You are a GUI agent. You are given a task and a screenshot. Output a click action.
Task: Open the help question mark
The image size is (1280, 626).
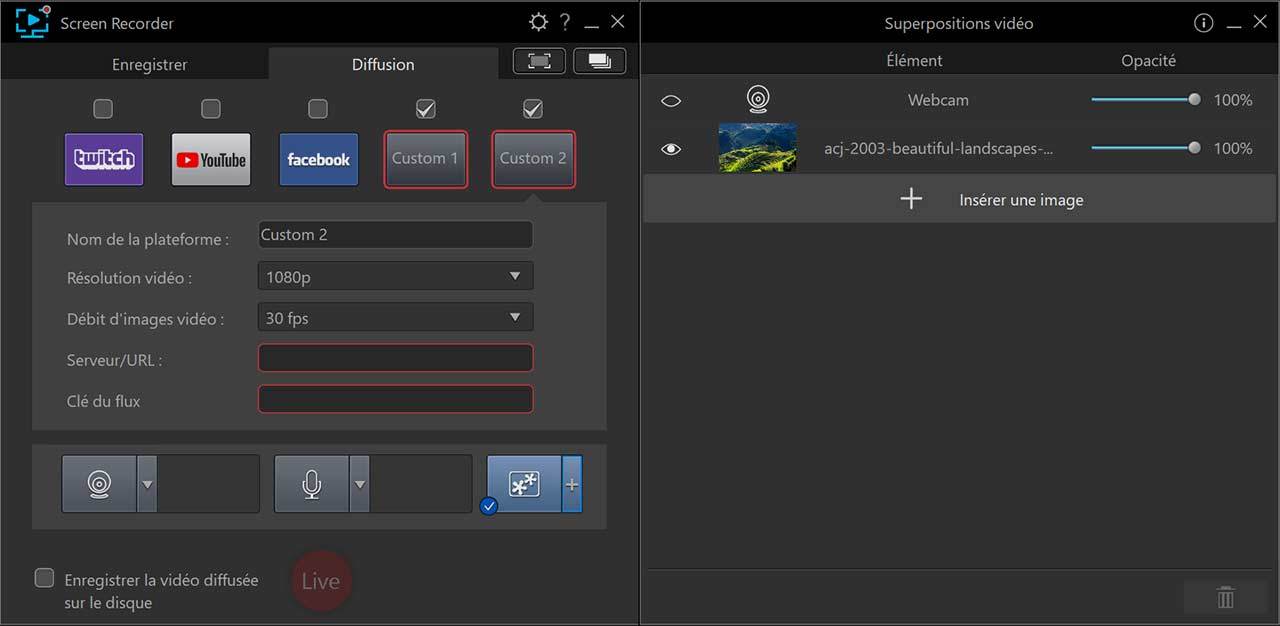click(565, 22)
